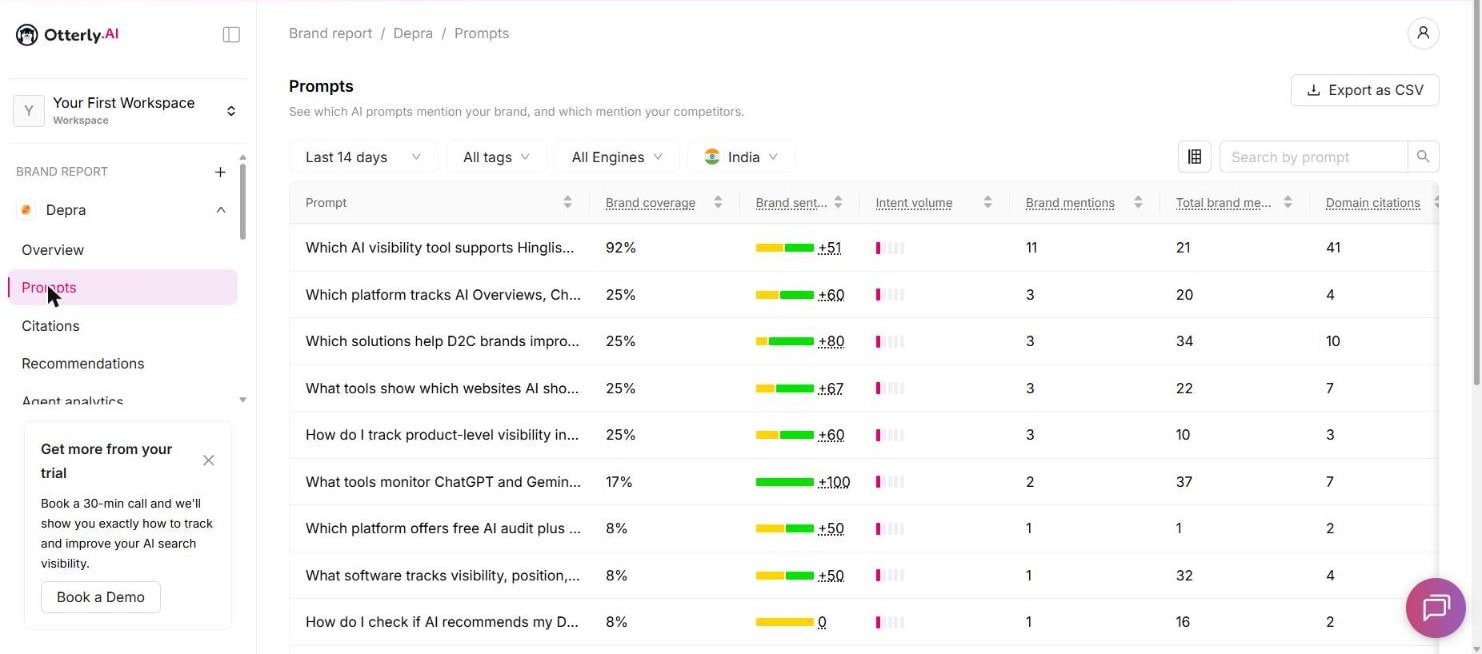Screen dimensions: 1482x654
Task: Open prompt 'Which platform offers free AI audit'
Action: point(443,528)
